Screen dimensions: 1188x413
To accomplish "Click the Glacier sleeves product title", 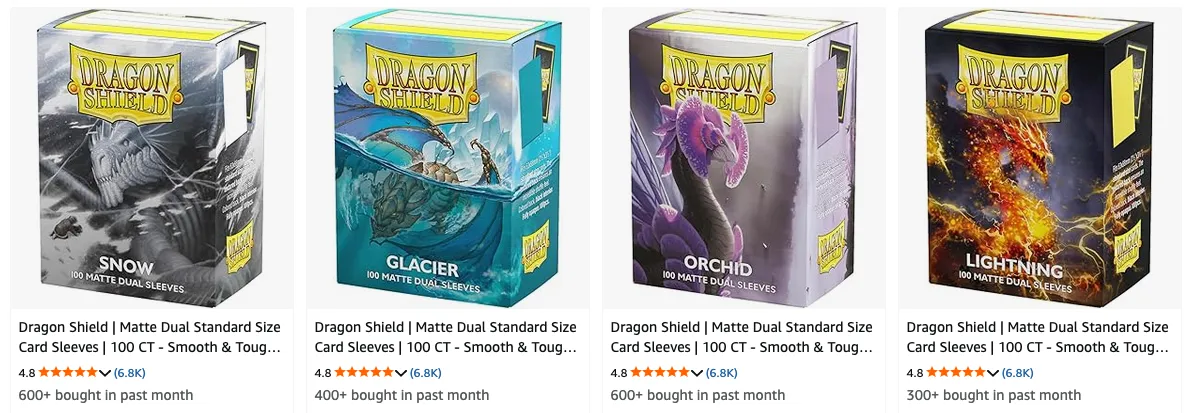I will pyautogui.click(x=446, y=337).
